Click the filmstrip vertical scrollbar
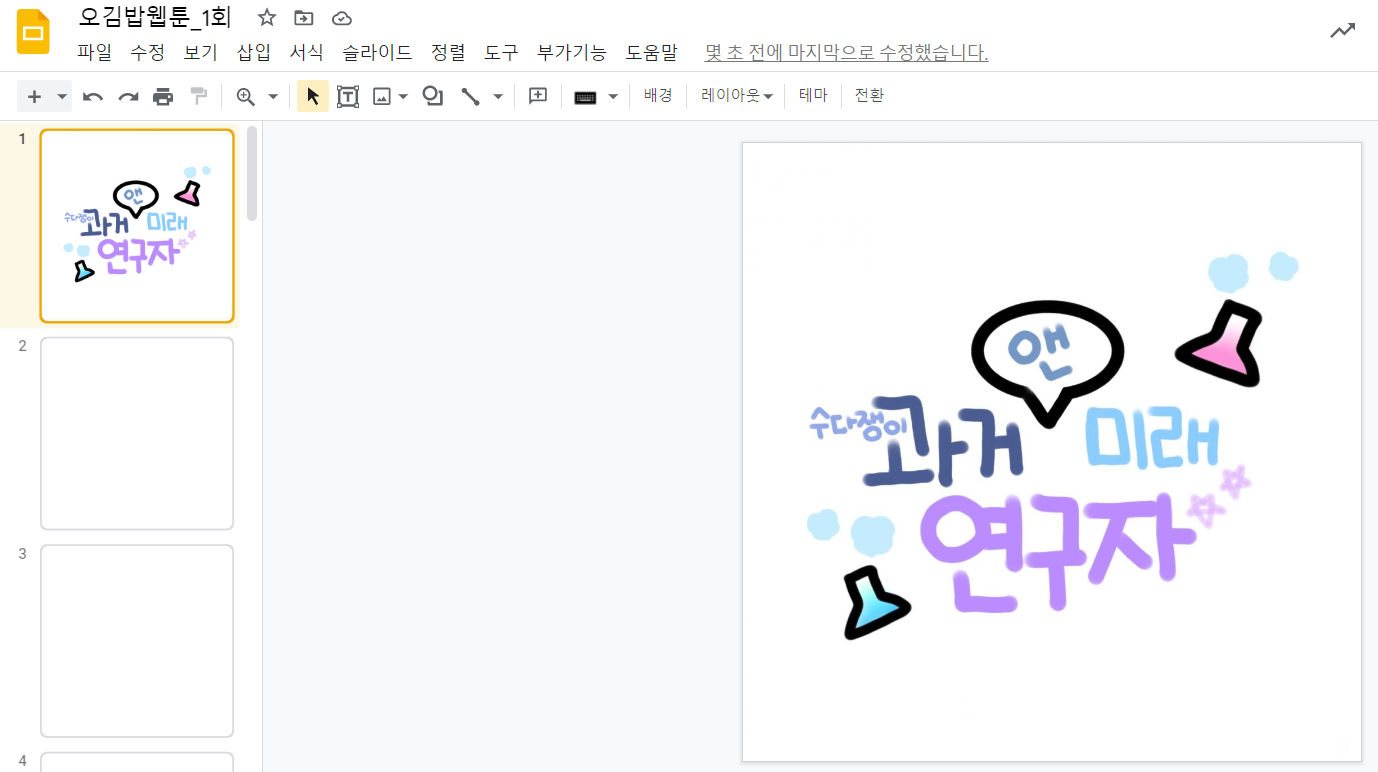1378x772 pixels. (252, 172)
